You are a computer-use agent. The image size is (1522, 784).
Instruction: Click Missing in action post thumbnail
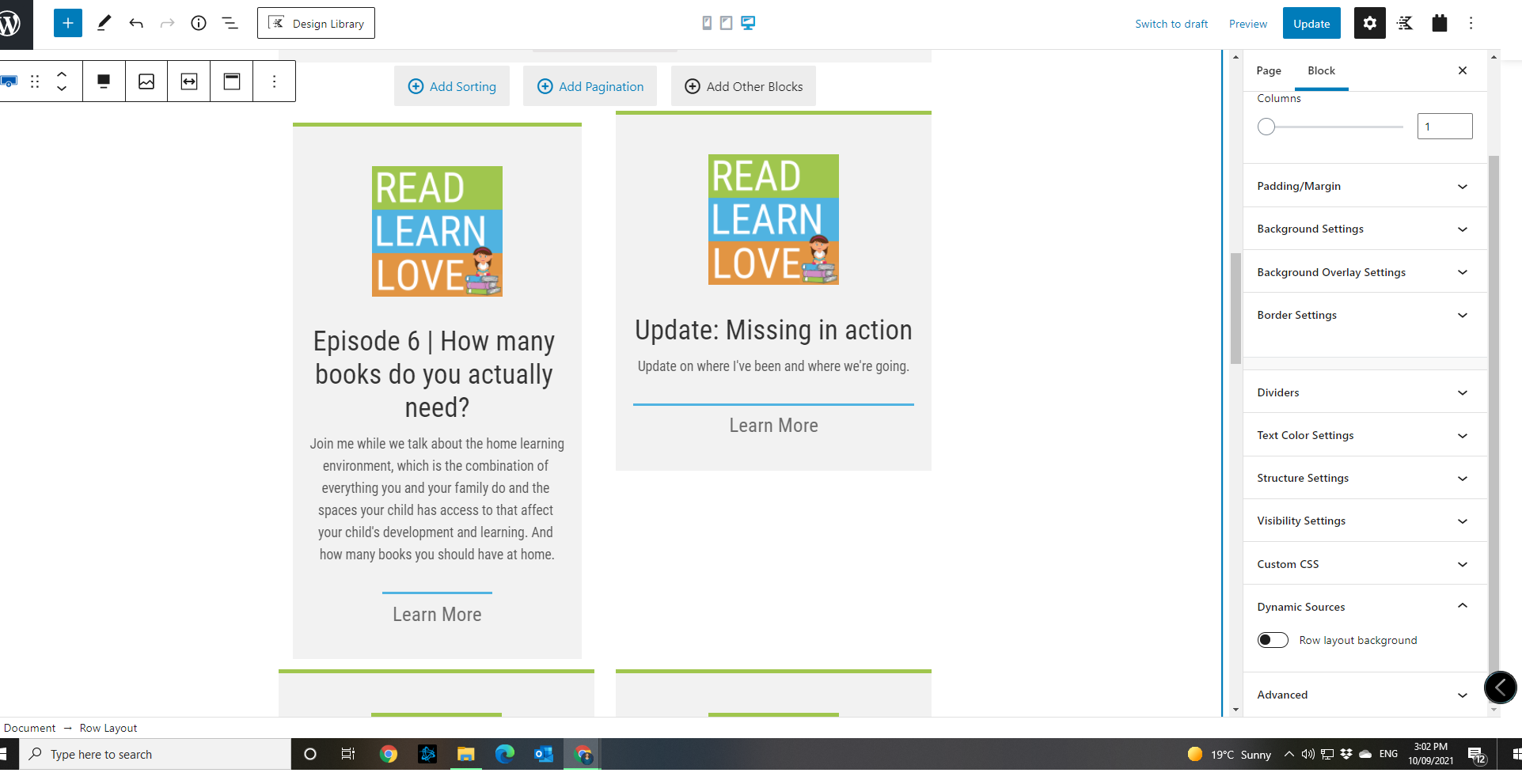[773, 219]
